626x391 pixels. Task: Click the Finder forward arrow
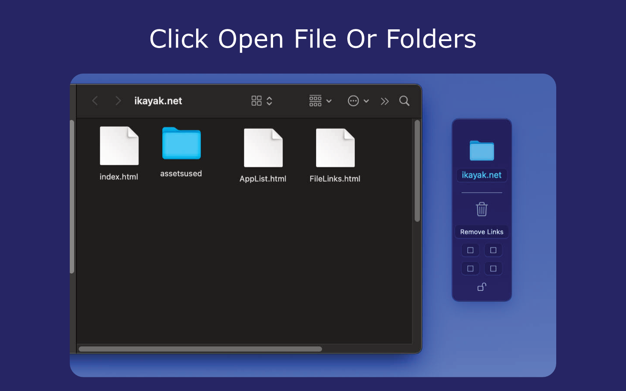point(118,101)
